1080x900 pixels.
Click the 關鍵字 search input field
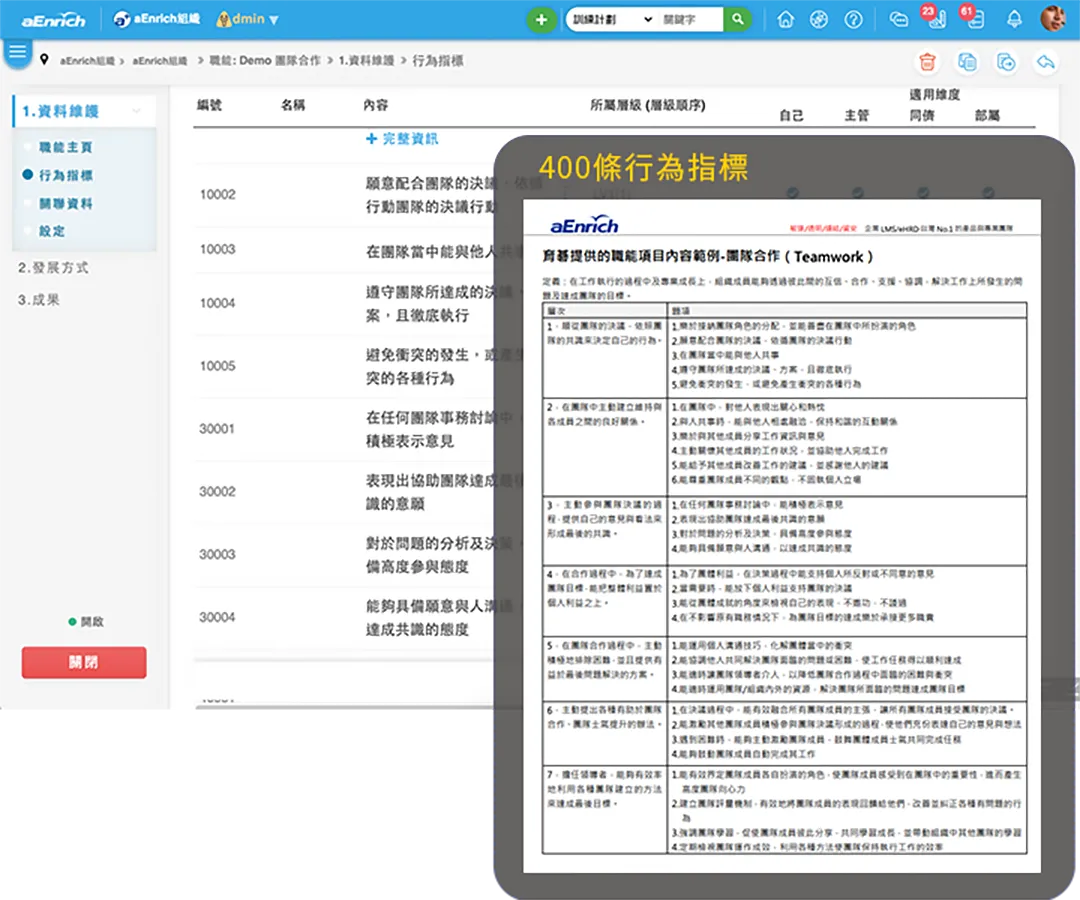click(x=690, y=19)
